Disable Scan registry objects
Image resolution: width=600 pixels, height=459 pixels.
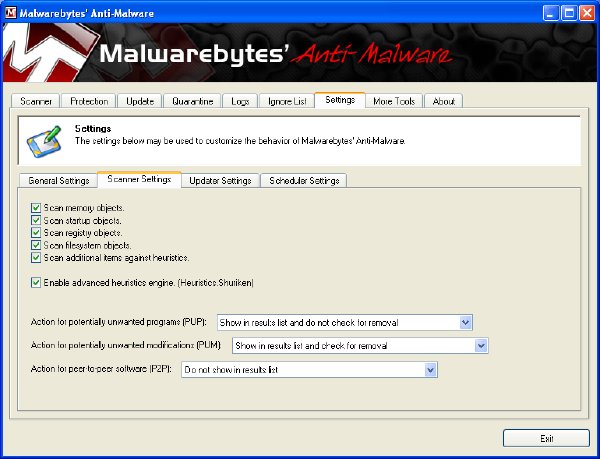click(36, 233)
